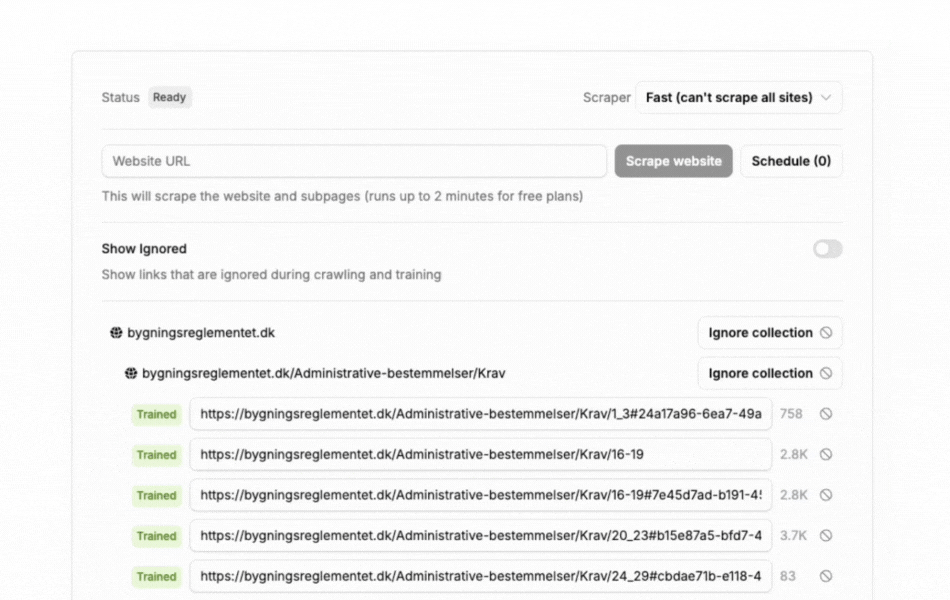950x600 pixels.
Task: Ignore collection for Administrative-bestemmelser/Krav
Action: coord(769,373)
